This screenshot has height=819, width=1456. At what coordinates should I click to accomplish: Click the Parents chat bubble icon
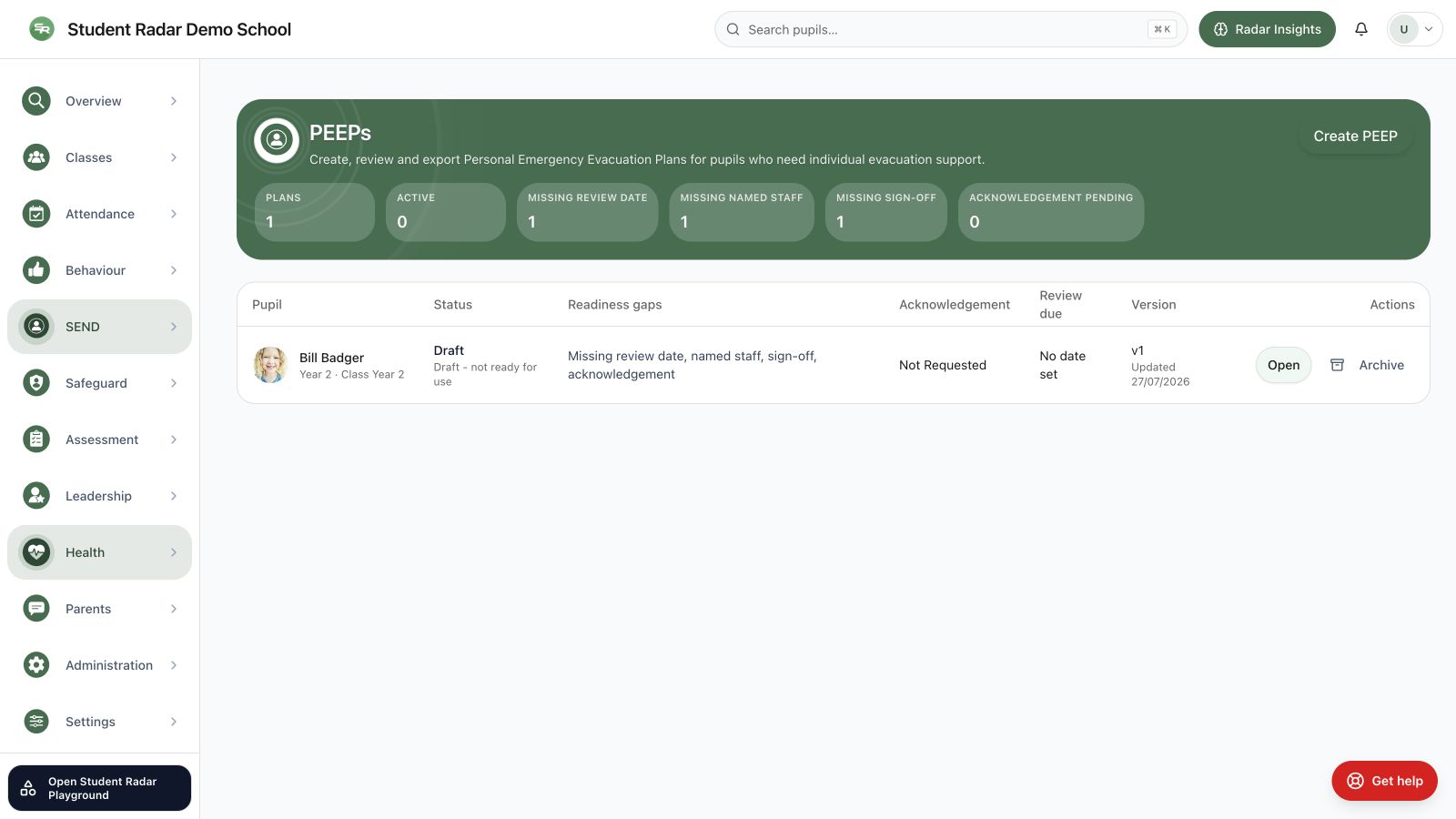(36, 609)
